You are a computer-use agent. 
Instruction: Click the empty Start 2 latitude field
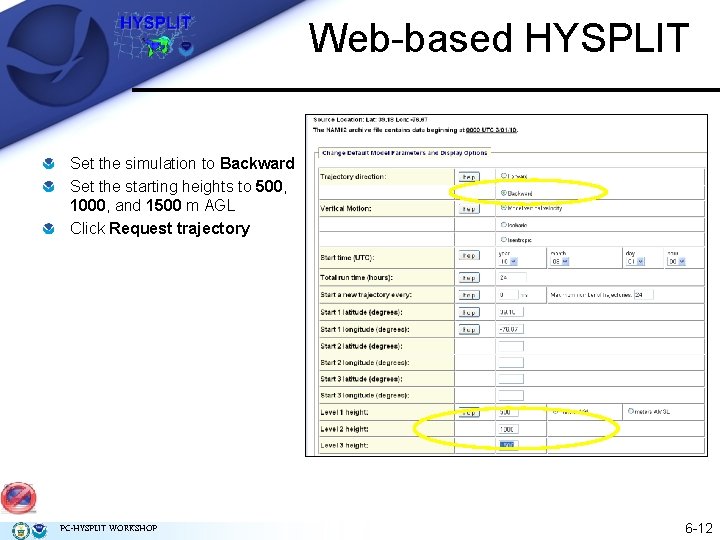[x=511, y=346]
